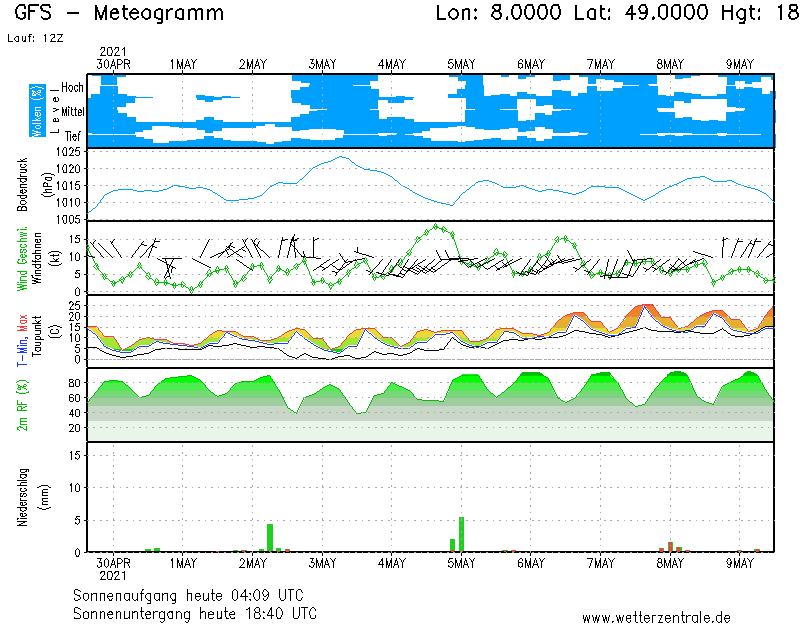Click the highest point of the wind speed curve
The width and height of the screenshot is (800, 625).
tap(436, 226)
